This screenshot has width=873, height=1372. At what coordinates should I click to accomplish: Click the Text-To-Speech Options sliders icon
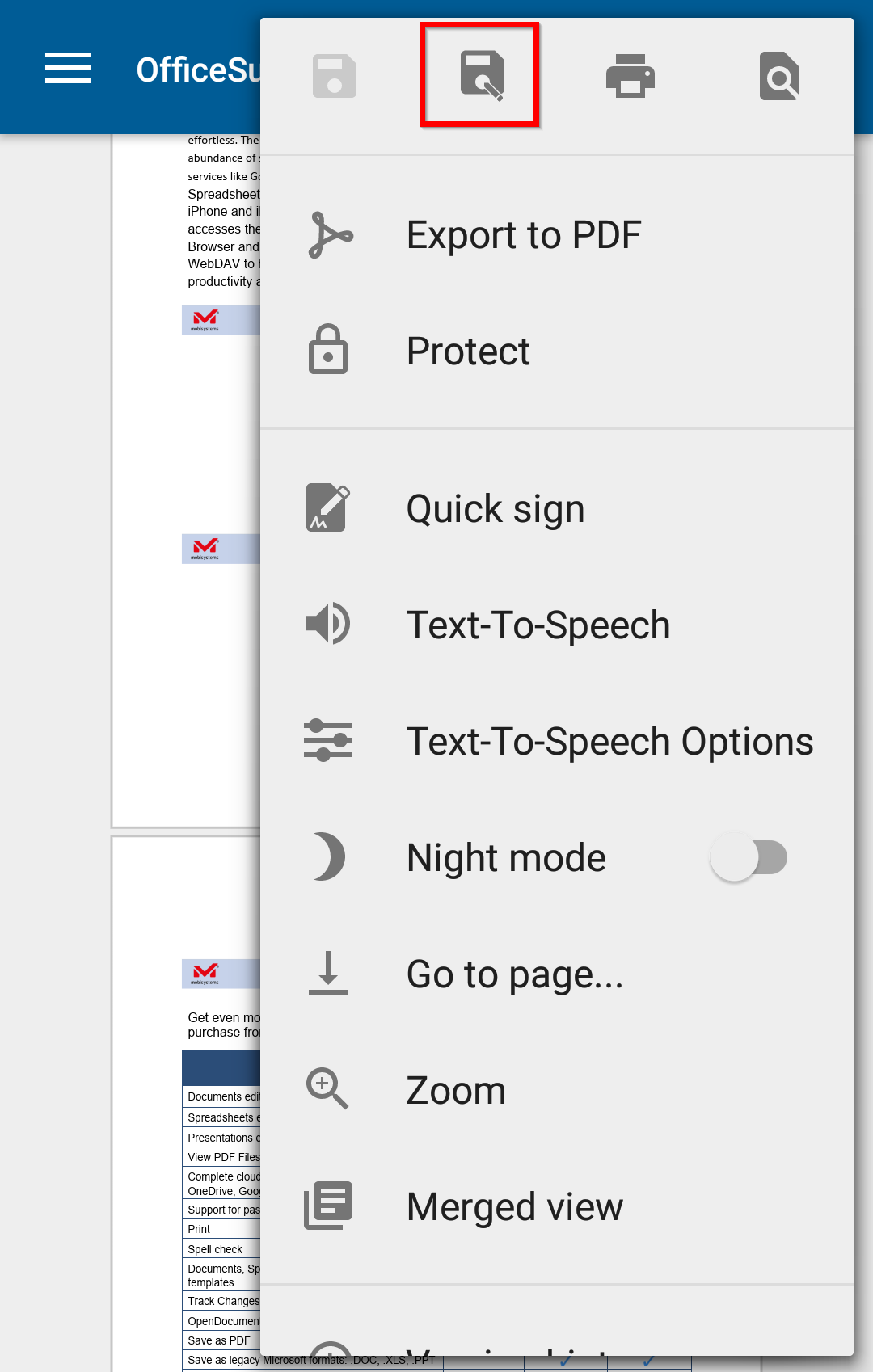pyautogui.click(x=328, y=740)
